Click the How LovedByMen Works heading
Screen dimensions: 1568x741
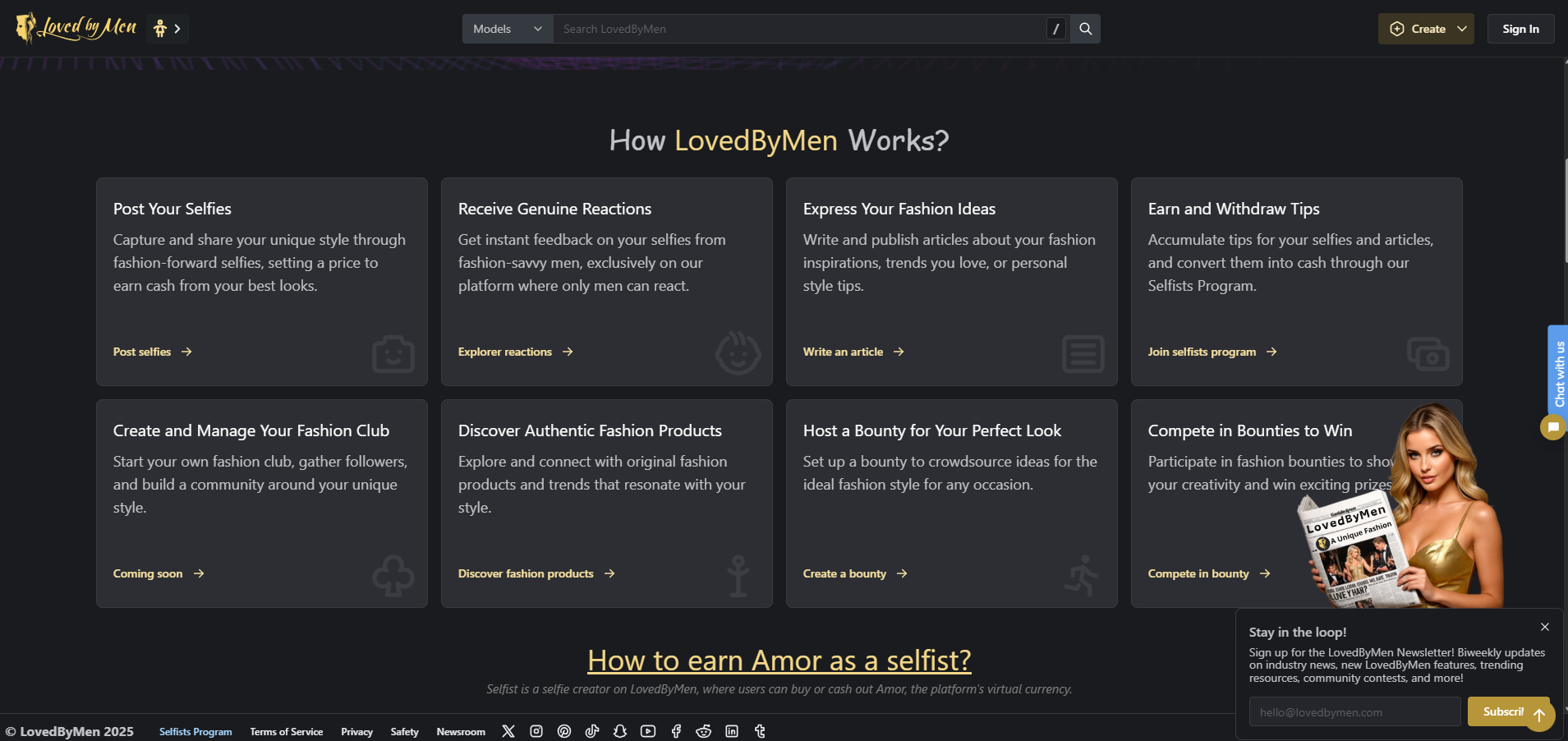779,140
